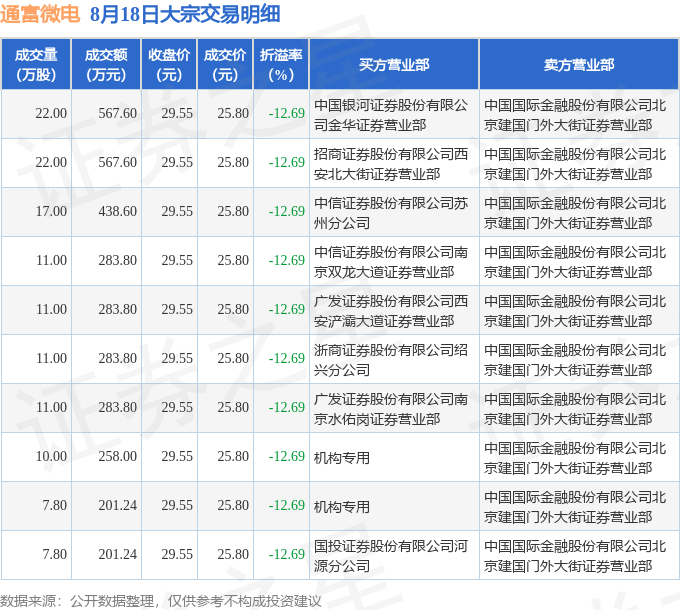Click volume 22.00 in 中国银河证券 row

[x=51, y=113]
